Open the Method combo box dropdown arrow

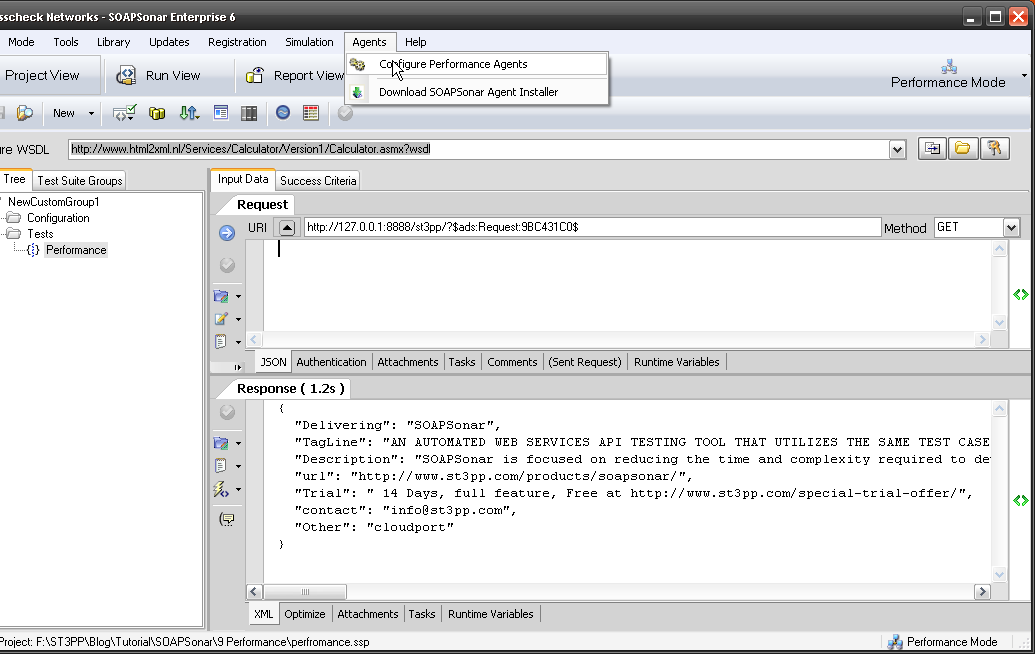[1011, 228]
